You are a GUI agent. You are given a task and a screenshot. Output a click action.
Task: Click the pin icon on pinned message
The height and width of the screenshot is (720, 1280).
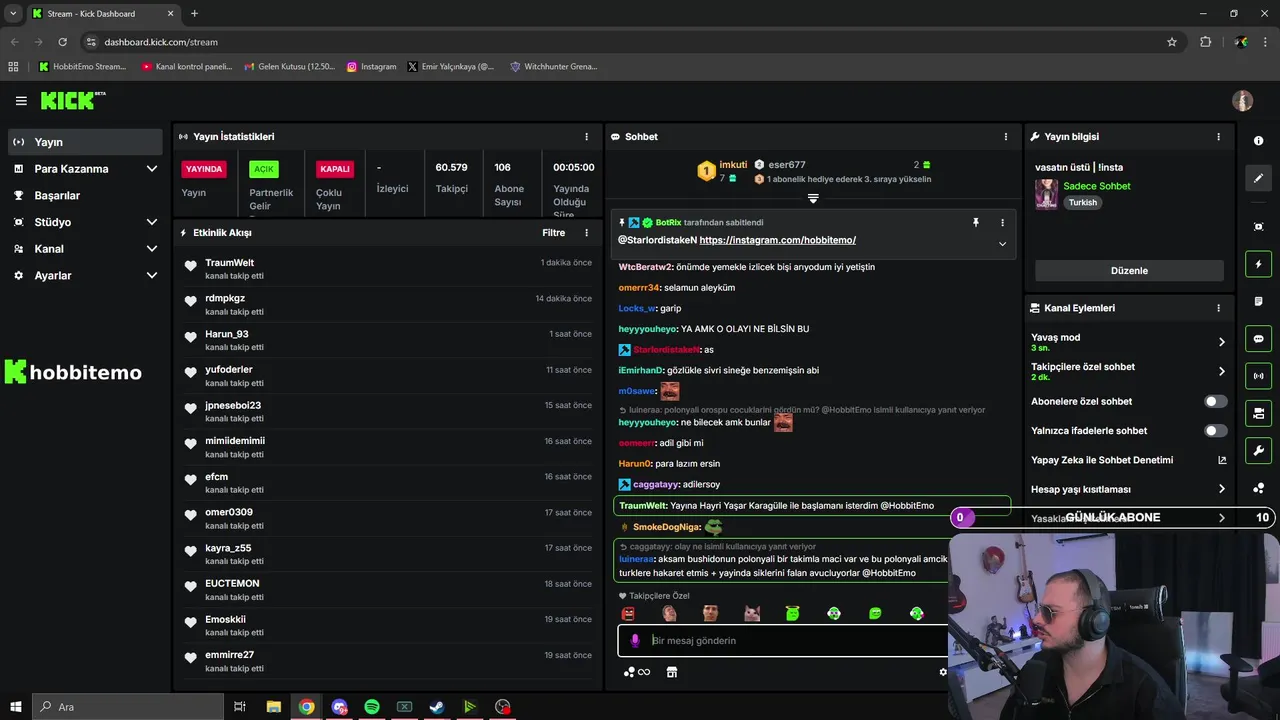point(976,223)
